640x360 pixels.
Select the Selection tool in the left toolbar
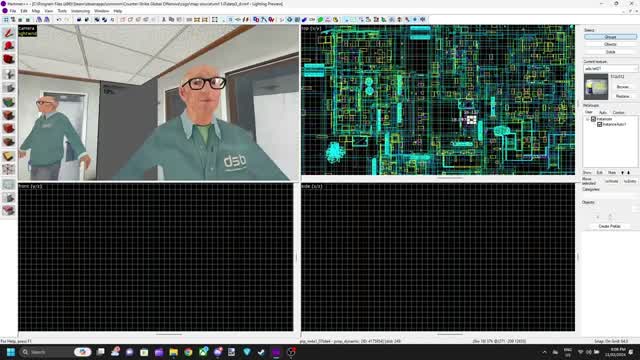pos(9,33)
